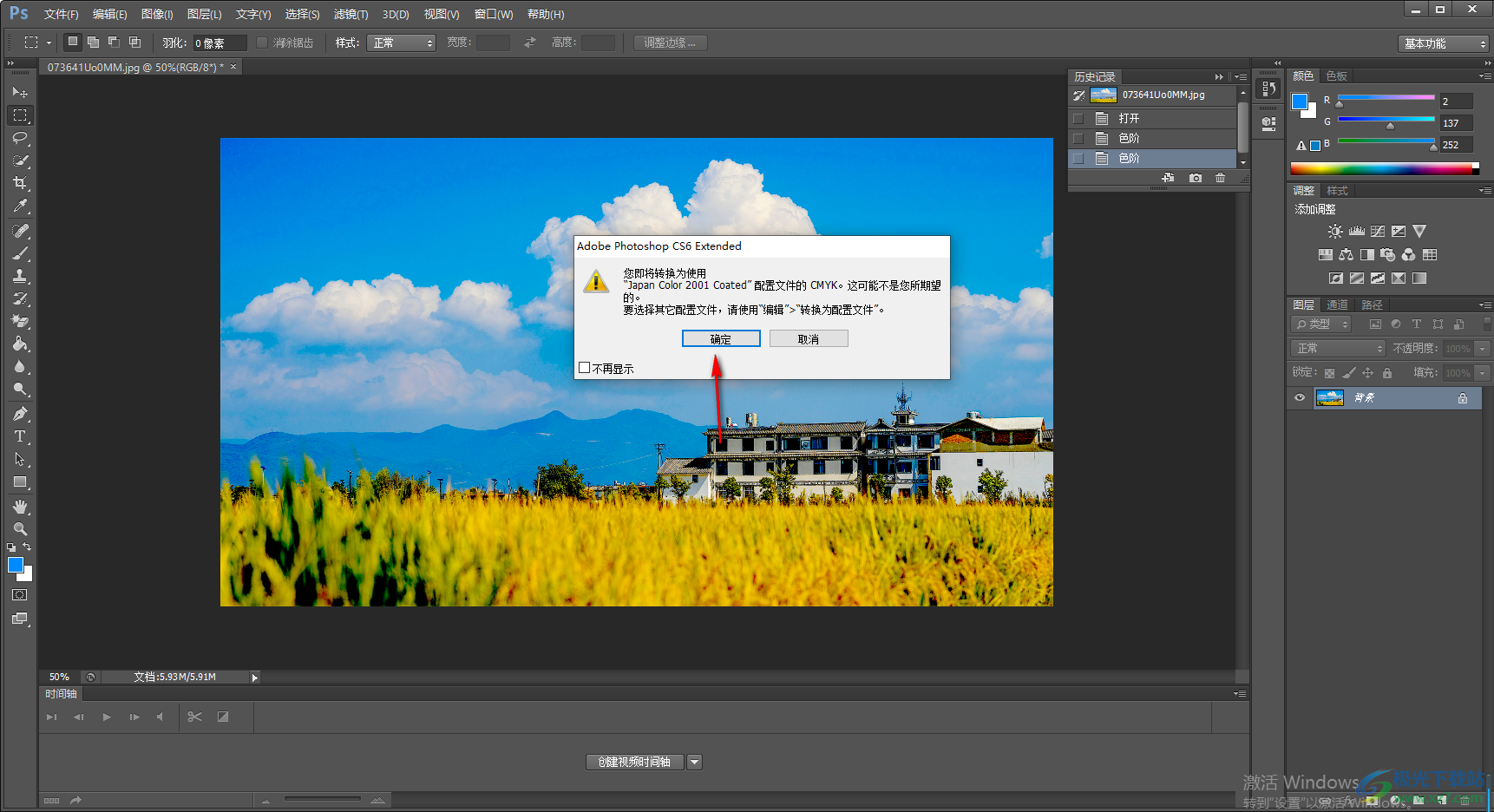Open the 样式 正常 dropdown
Screen dimensions: 1494x812
[x=401, y=43]
